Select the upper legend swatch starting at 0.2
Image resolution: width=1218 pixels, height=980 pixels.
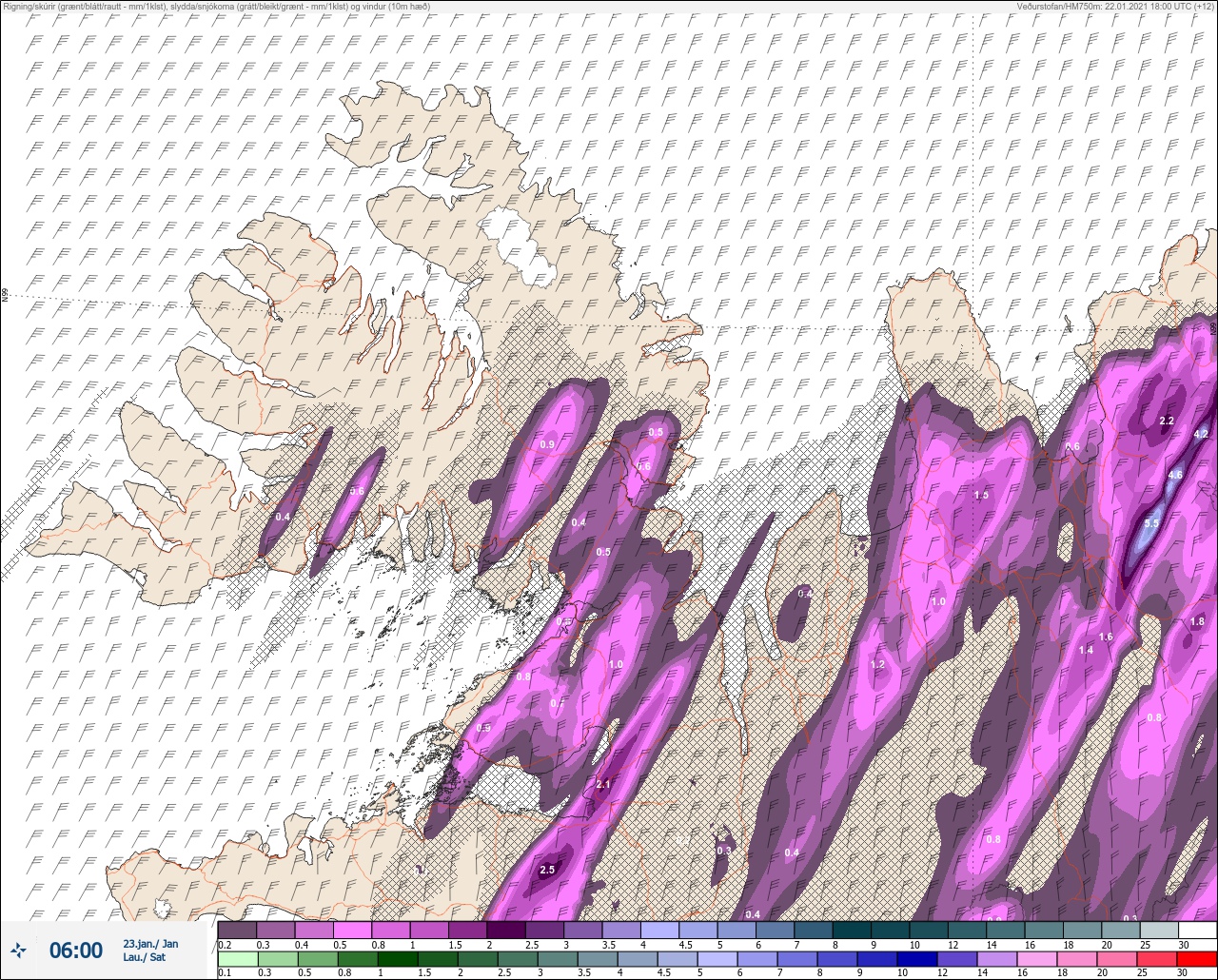coord(237,930)
